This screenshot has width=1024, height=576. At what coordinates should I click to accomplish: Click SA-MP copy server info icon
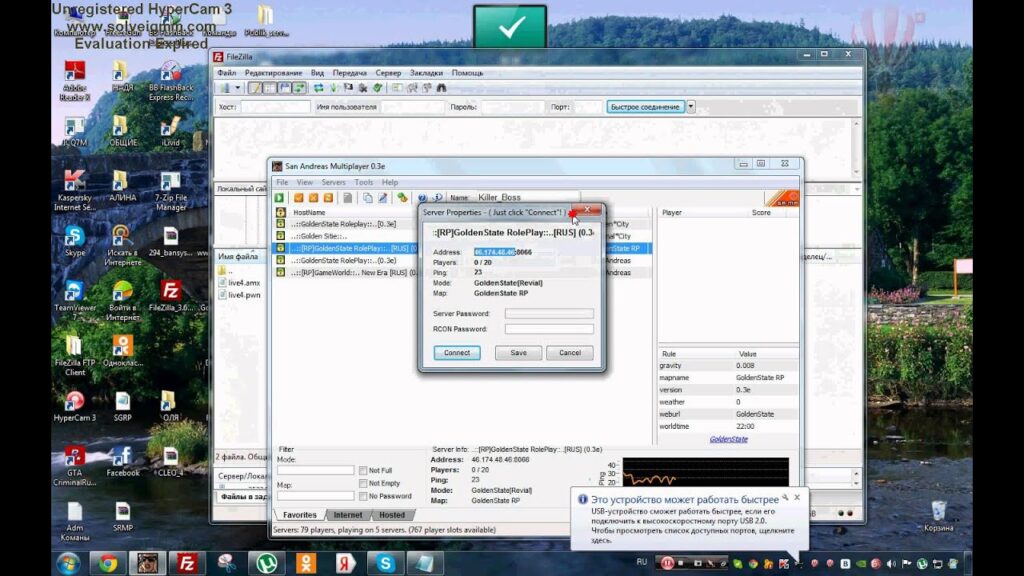[x=368, y=197]
